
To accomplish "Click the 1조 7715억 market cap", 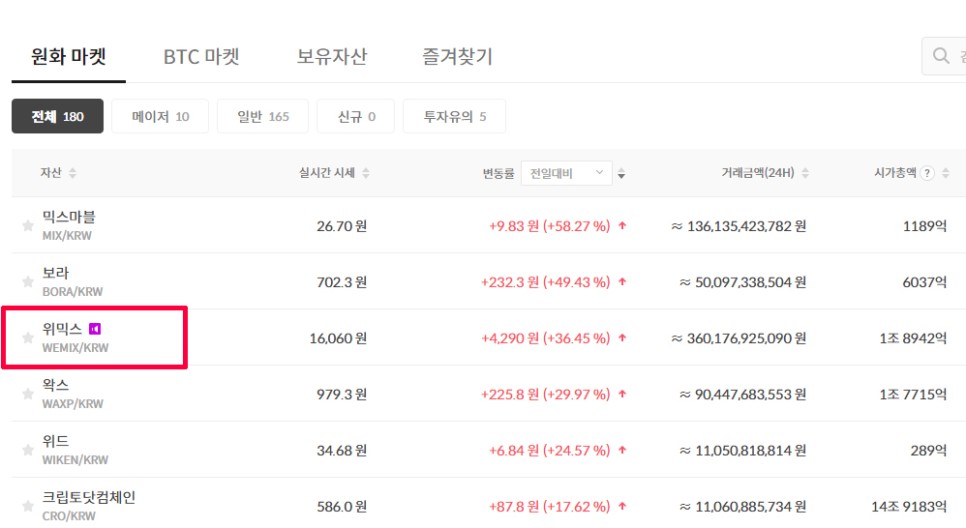I will tap(913, 394).
